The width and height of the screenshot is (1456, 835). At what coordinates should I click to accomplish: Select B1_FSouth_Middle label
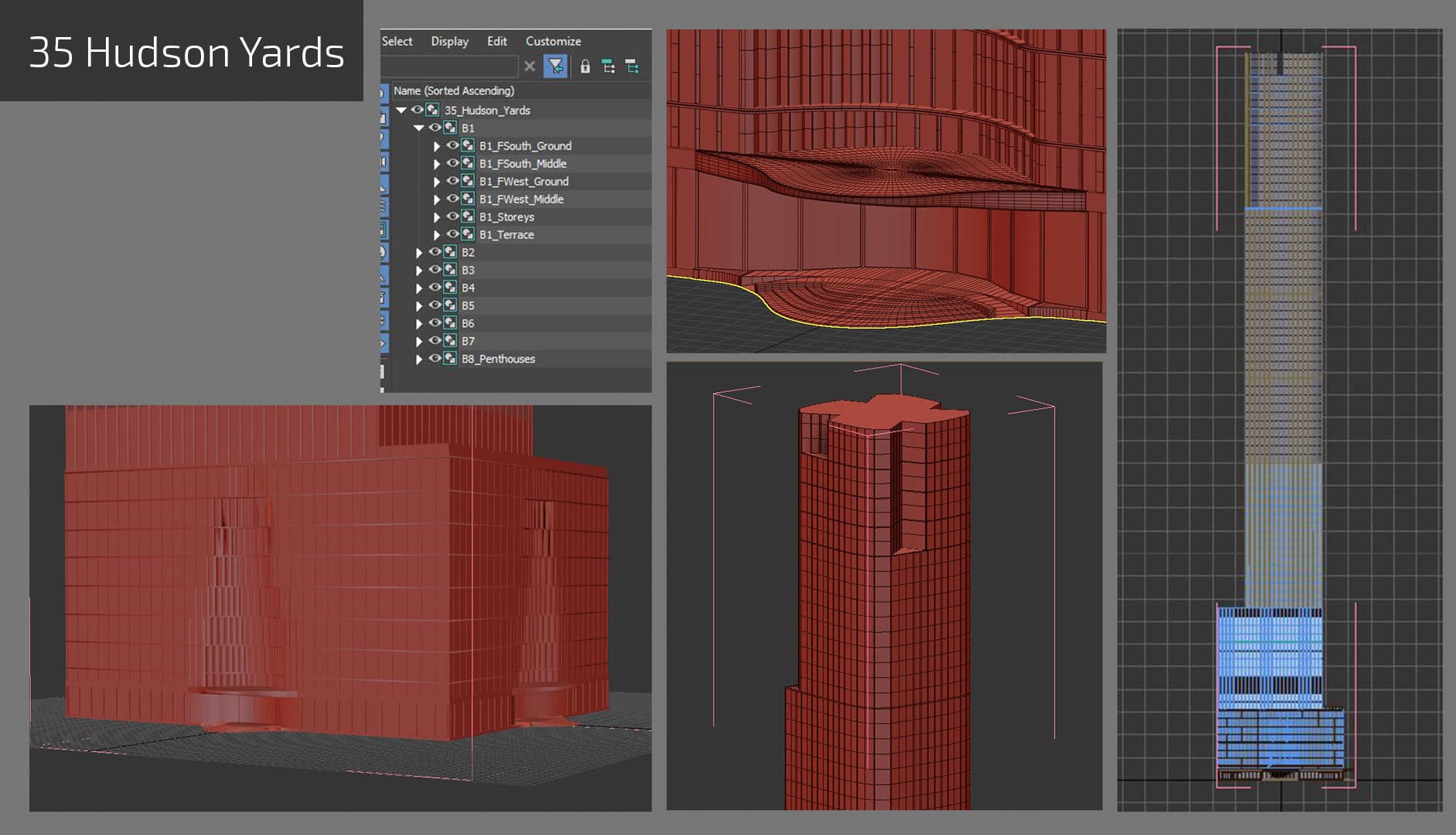coord(523,164)
